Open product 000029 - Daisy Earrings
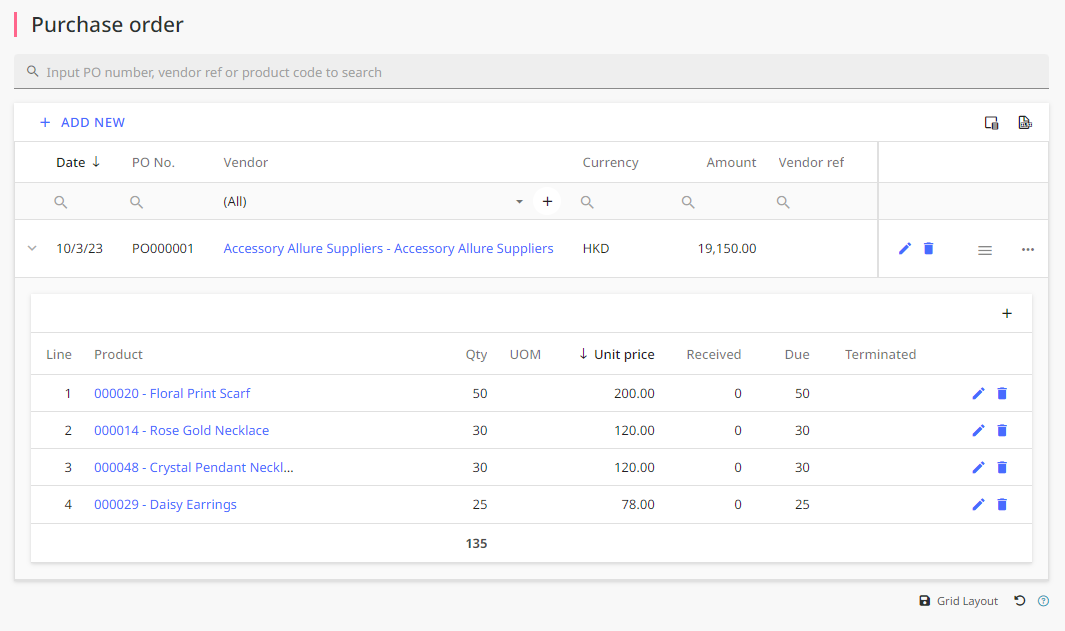Image resolution: width=1065 pixels, height=631 pixels. pos(165,505)
